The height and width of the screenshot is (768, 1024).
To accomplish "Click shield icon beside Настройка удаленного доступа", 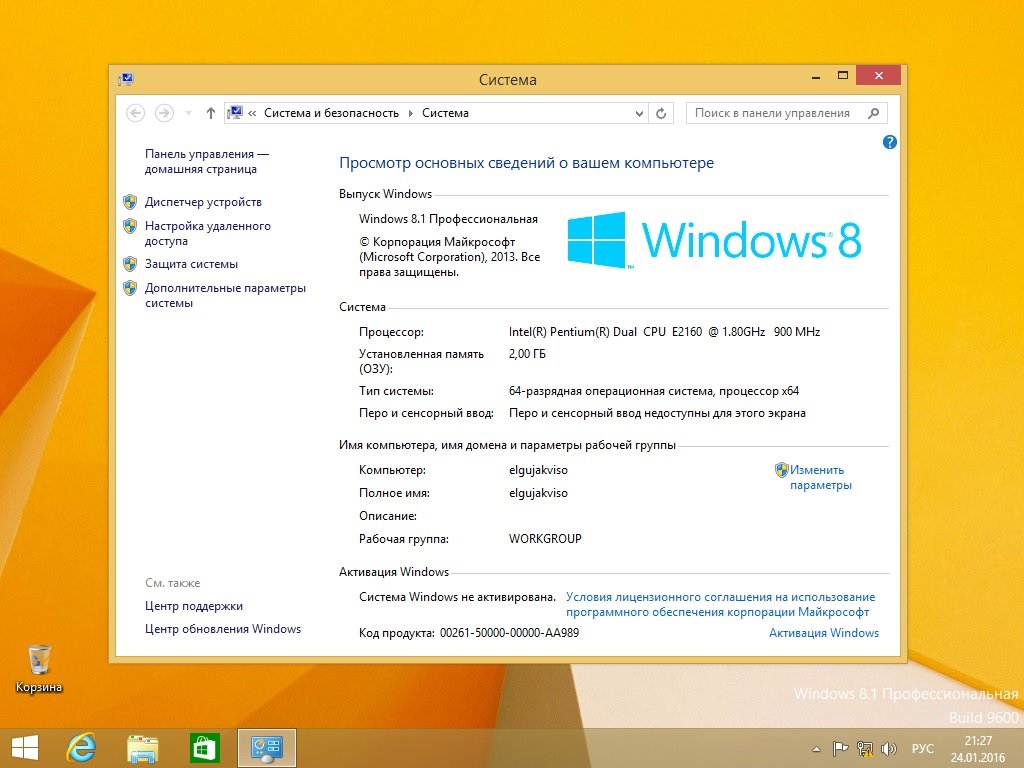I will (130, 226).
